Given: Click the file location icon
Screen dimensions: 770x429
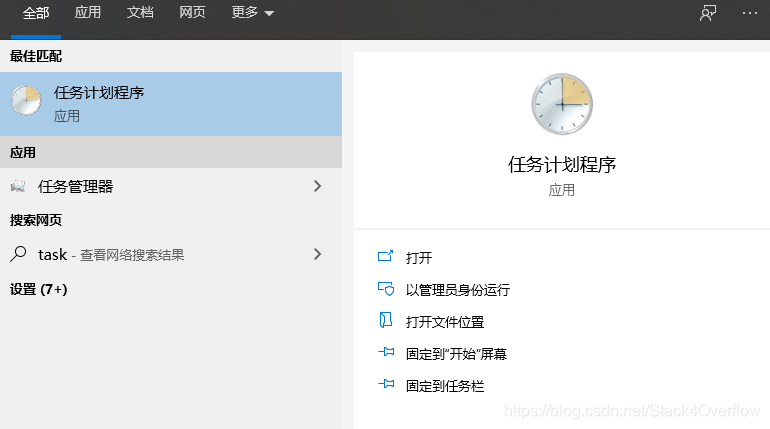Looking at the screenshot, I should (385, 320).
